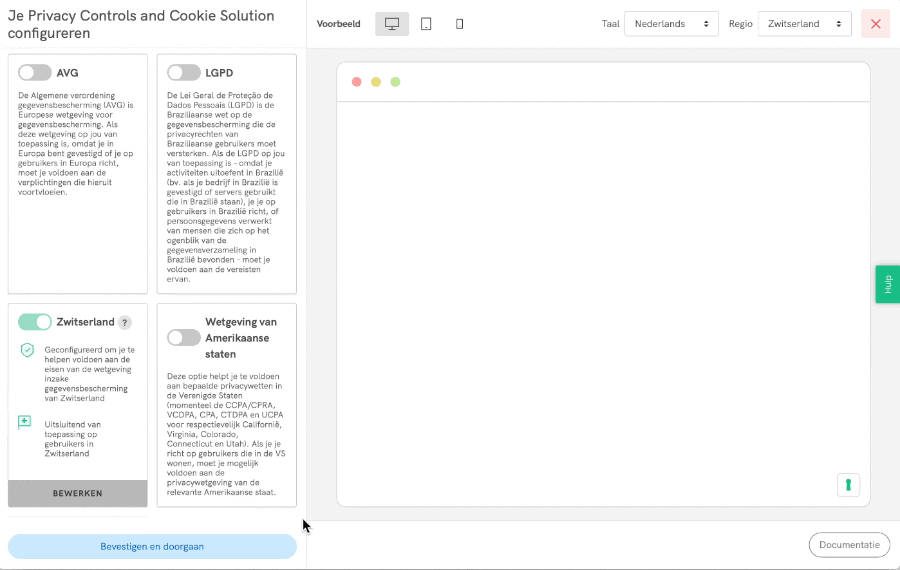Click the red dot in preview window

pos(357,82)
